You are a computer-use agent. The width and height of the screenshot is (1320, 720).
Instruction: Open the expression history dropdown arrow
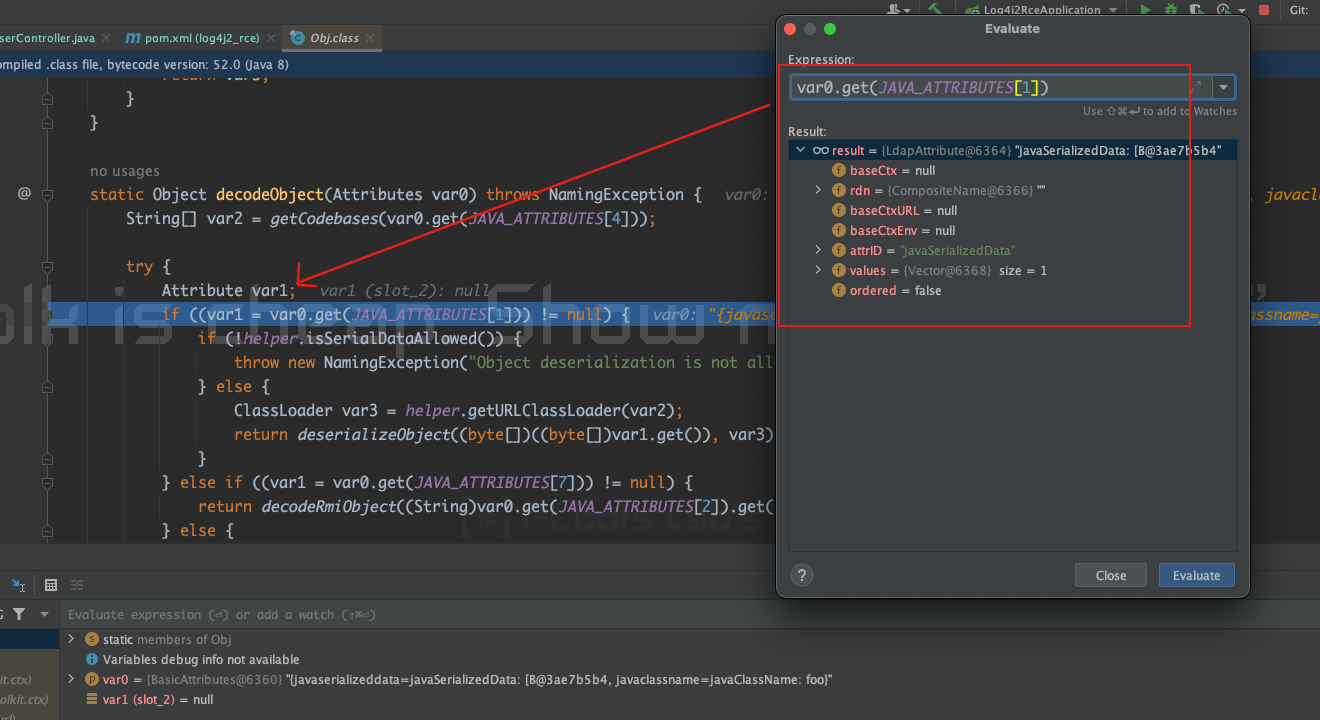1224,87
